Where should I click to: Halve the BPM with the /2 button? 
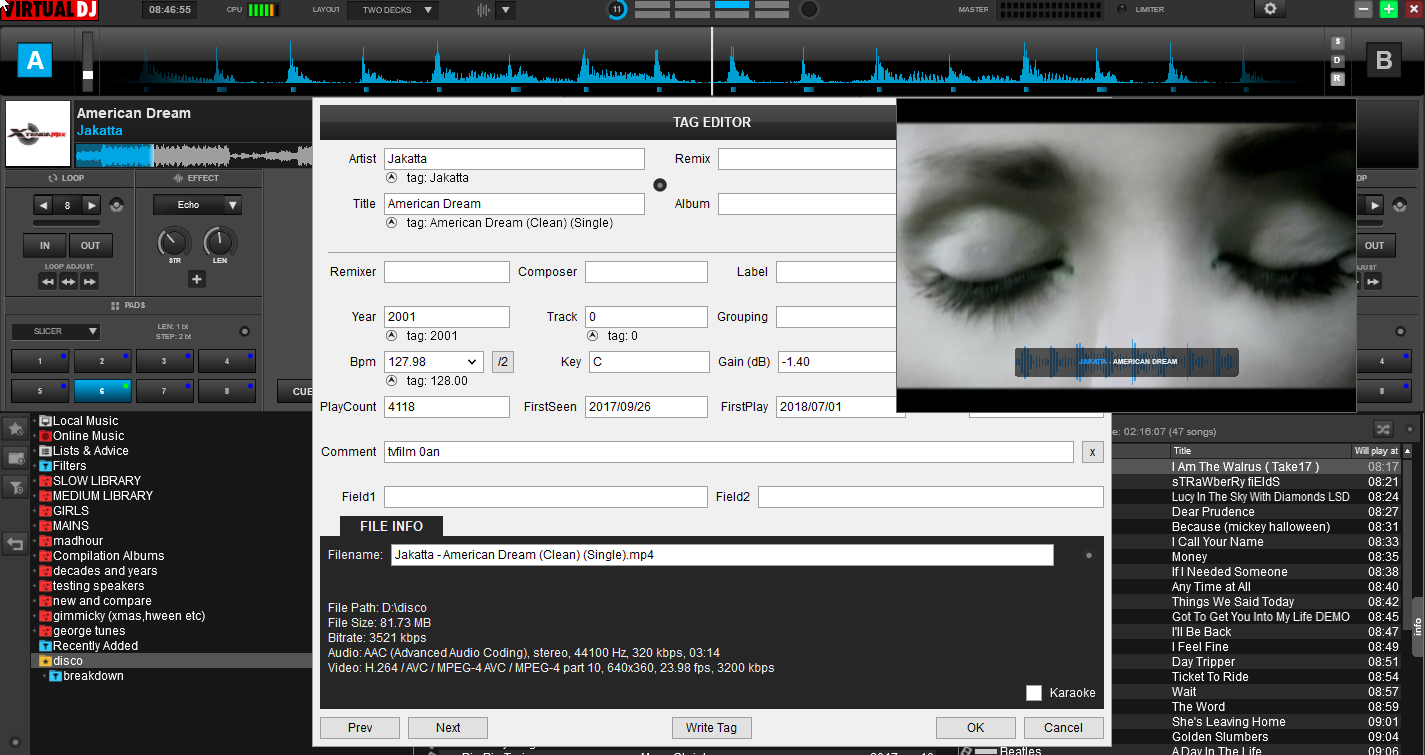(x=503, y=362)
